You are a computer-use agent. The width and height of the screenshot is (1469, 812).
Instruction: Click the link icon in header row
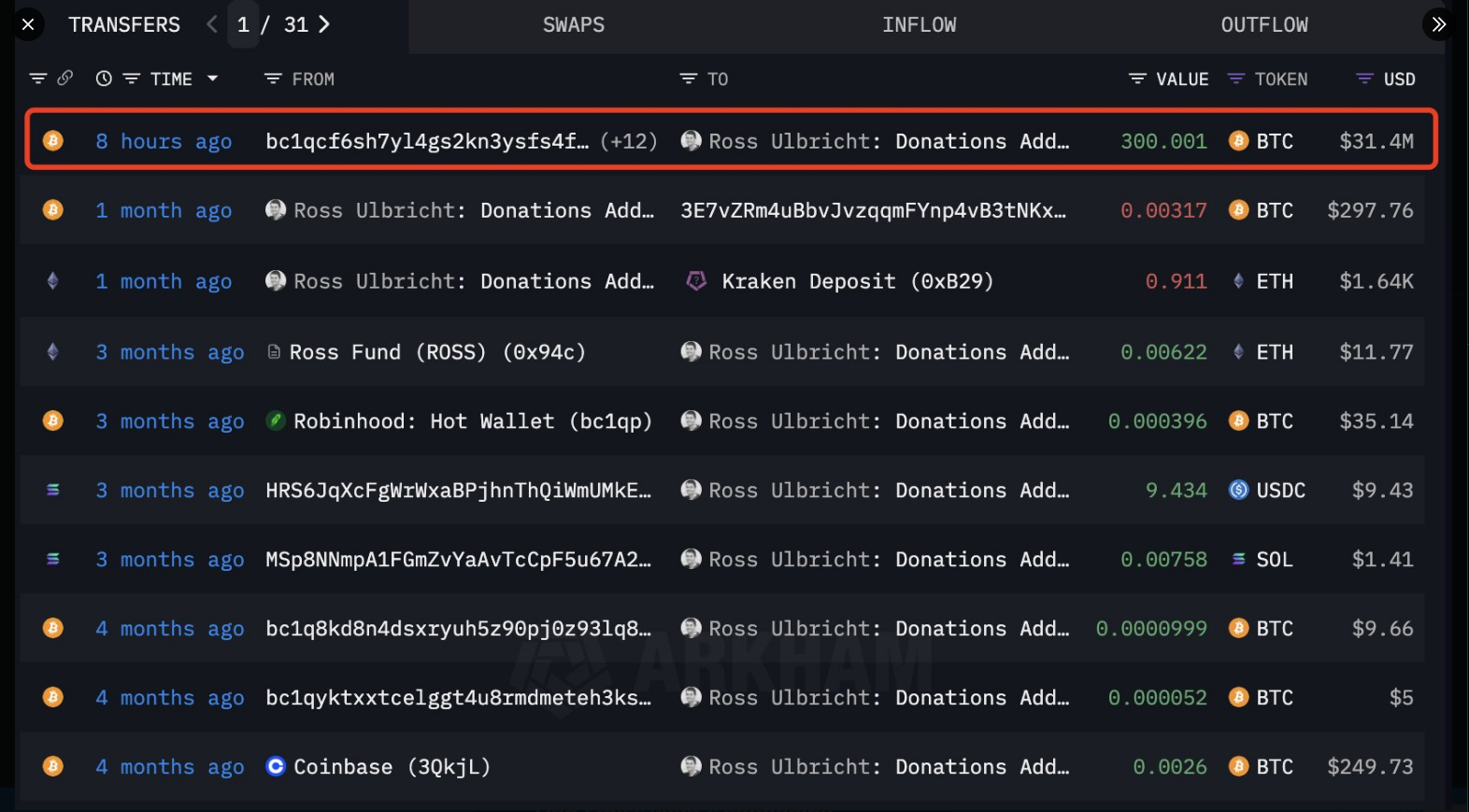[64, 78]
